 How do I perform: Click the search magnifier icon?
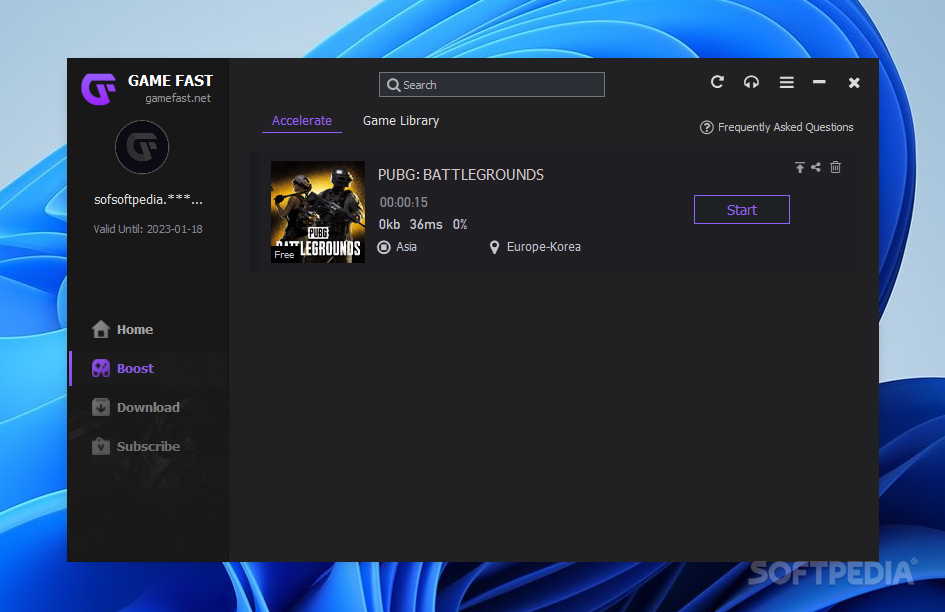pyautogui.click(x=394, y=85)
